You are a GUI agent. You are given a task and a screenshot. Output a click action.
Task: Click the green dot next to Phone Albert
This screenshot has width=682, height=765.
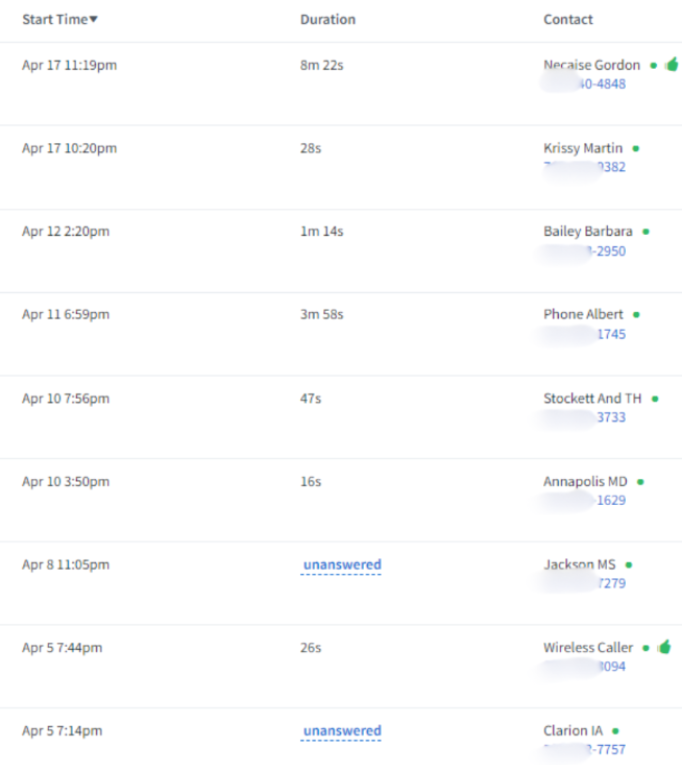coord(636,314)
